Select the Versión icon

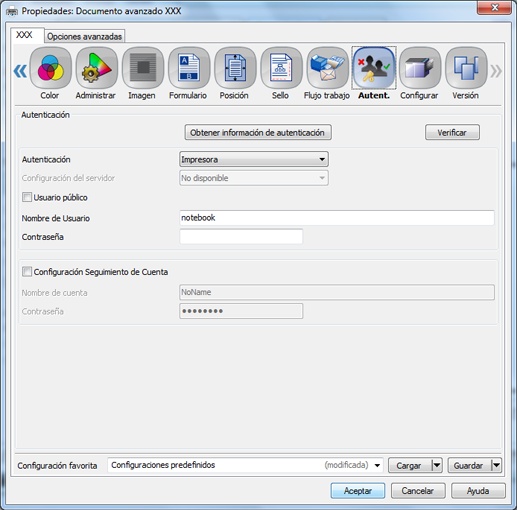pos(466,69)
